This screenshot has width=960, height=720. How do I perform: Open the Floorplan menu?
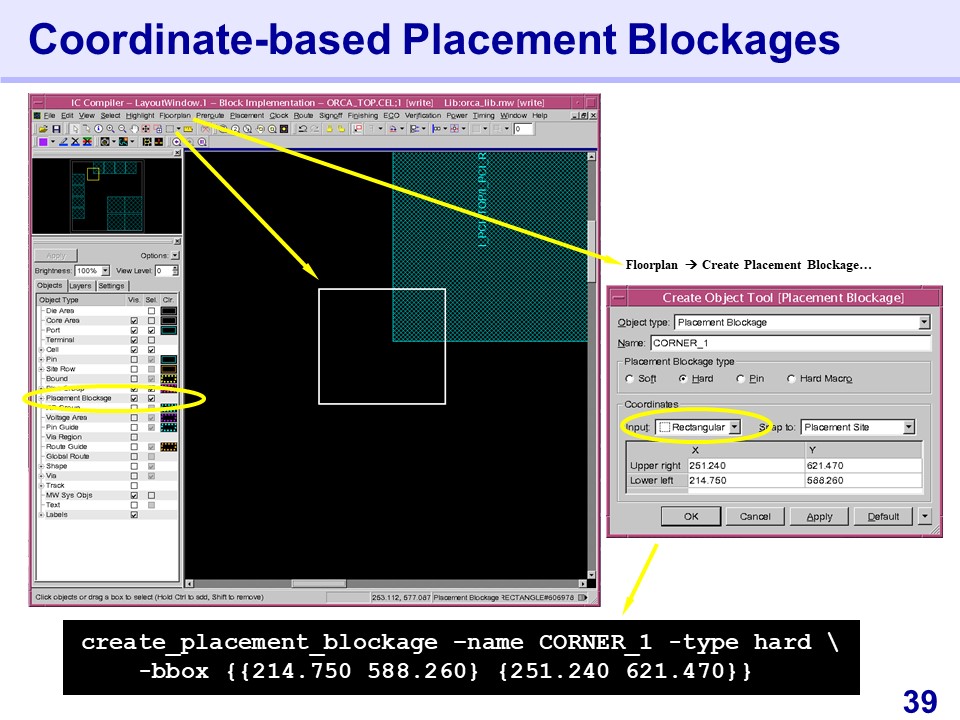pyautogui.click(x=174, y=116)
